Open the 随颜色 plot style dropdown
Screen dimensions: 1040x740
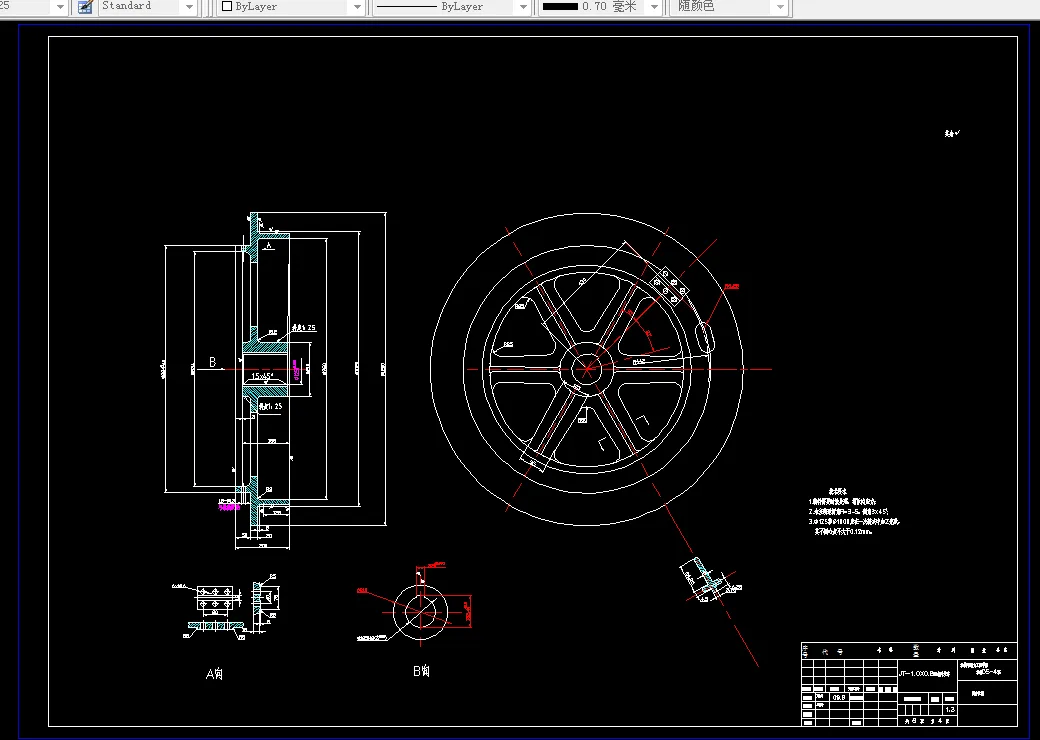click(x=729, y=7)
